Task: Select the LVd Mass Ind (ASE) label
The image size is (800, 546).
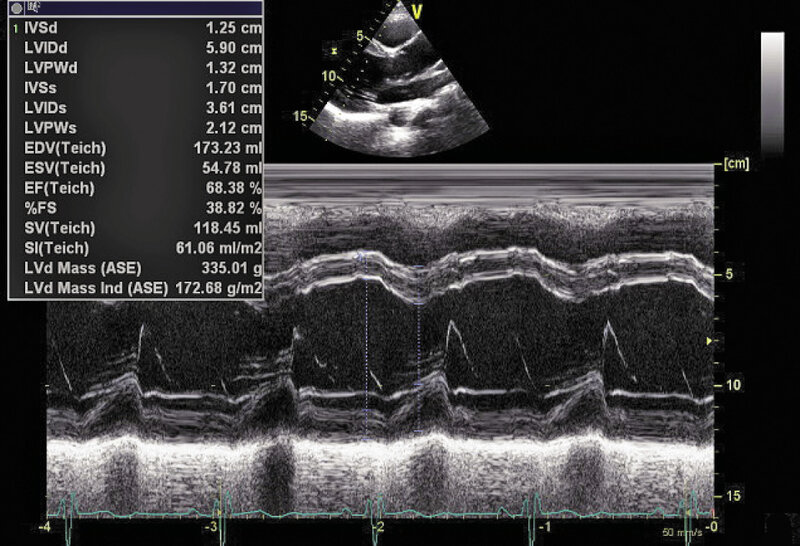Action: (x=96, y=288)
